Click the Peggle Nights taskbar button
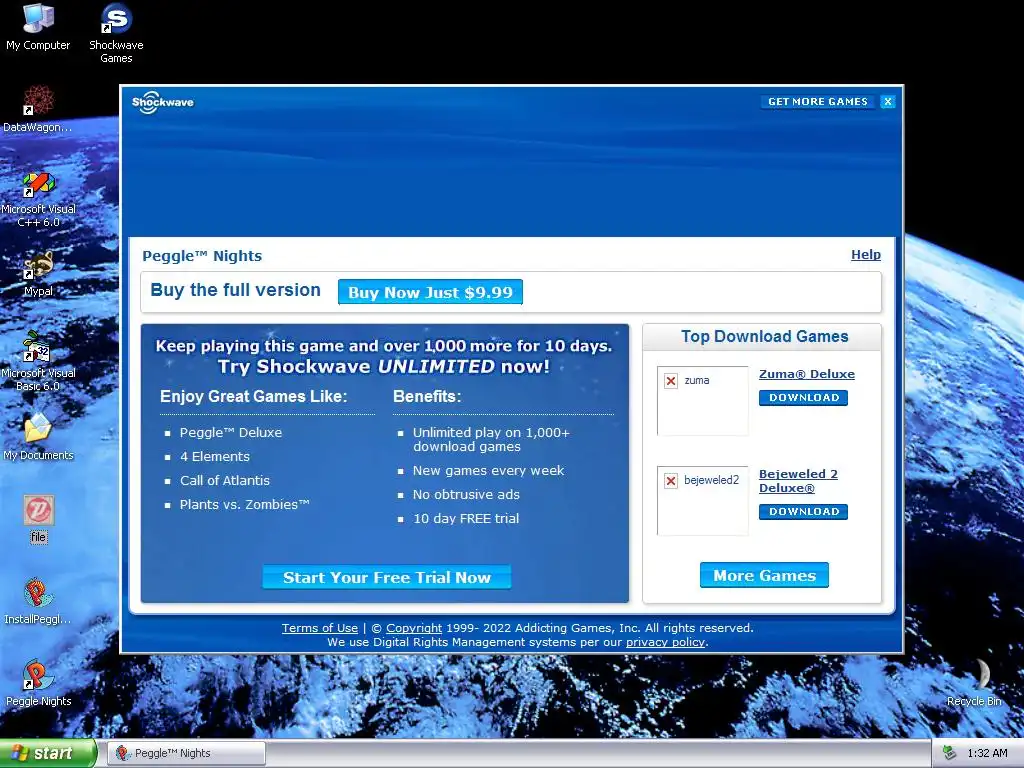 point(186,753)
